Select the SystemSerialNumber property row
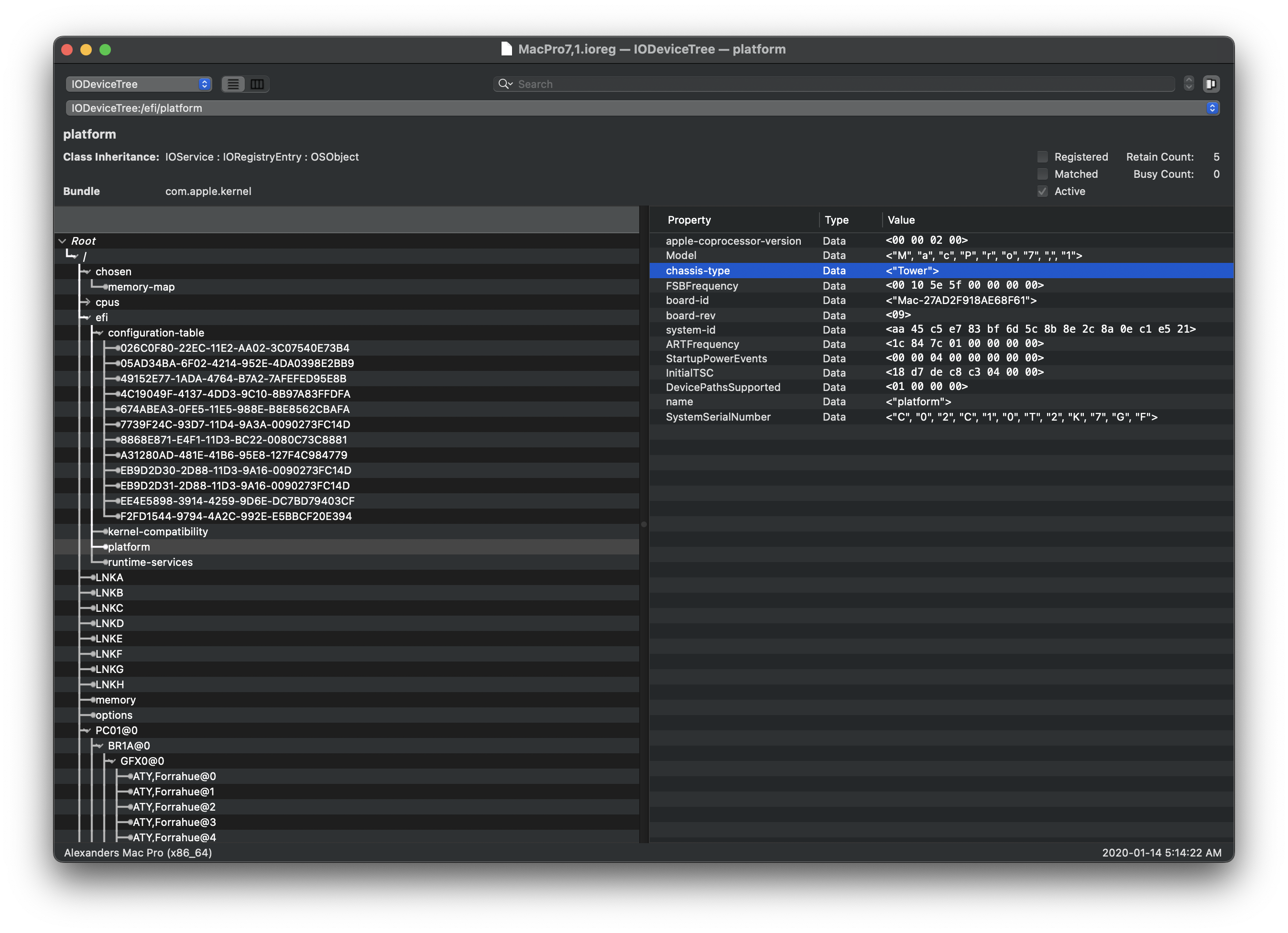 719,417
